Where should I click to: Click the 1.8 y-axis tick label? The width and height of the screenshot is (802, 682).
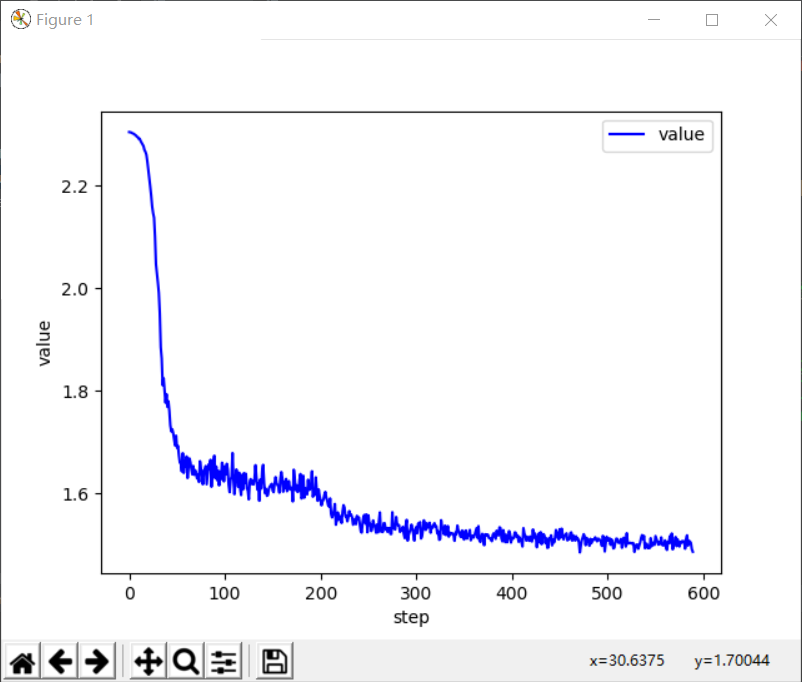[75, 392]
